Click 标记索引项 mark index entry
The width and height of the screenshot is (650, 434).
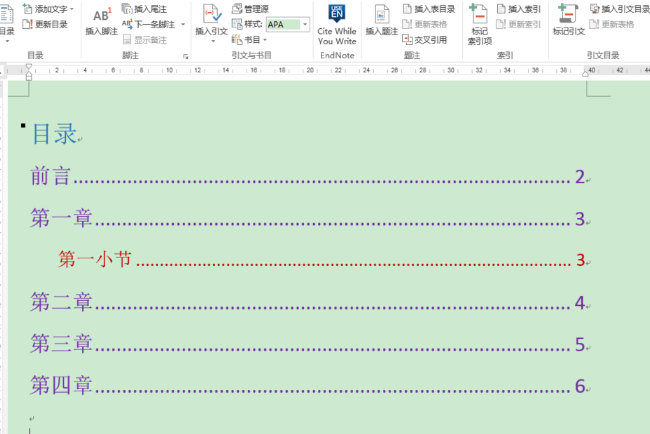pyautogui.click(x=480, y=24)
